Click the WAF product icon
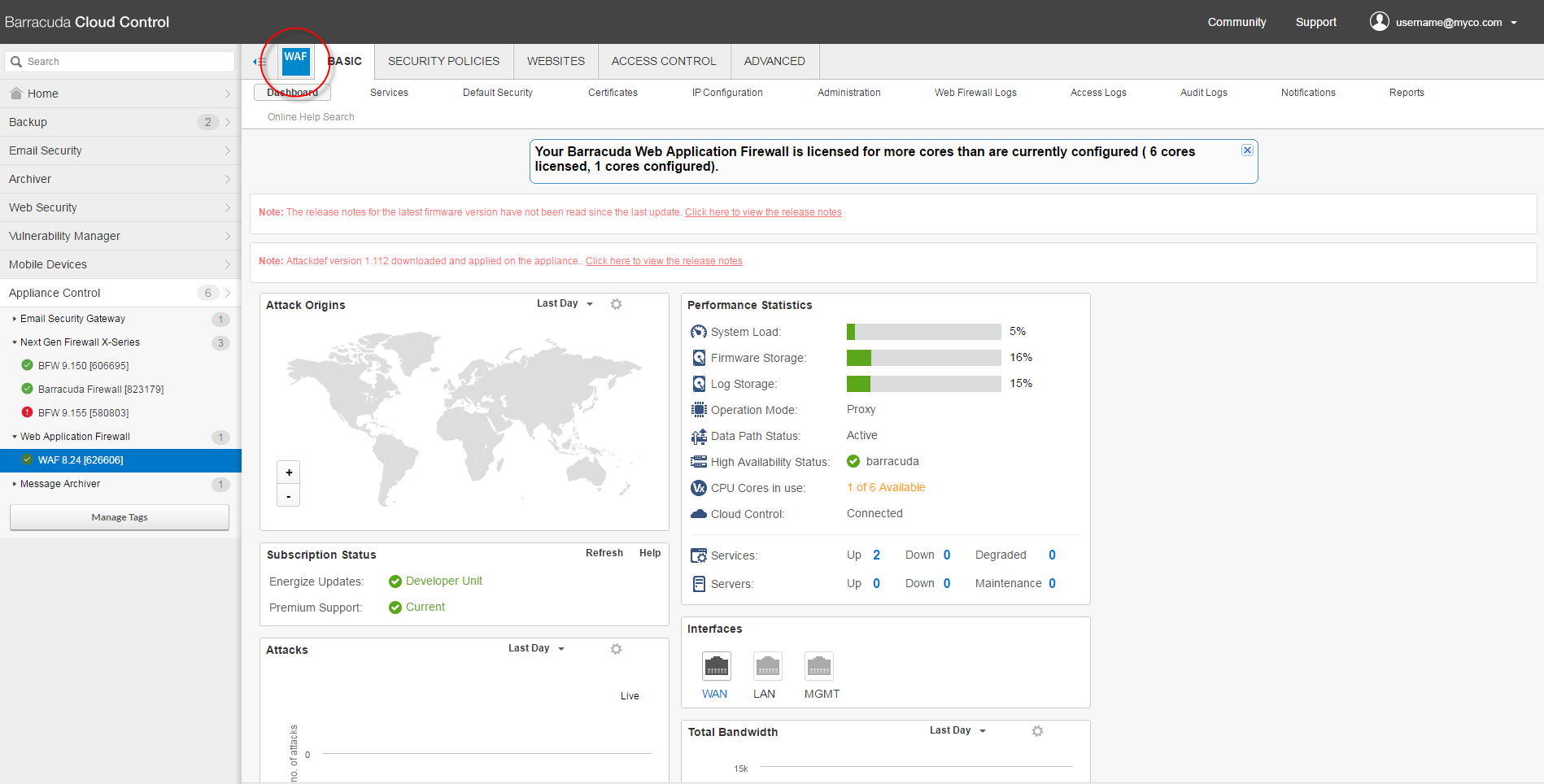The width and height of the screenshot is (1544, 784). point(296,61)
